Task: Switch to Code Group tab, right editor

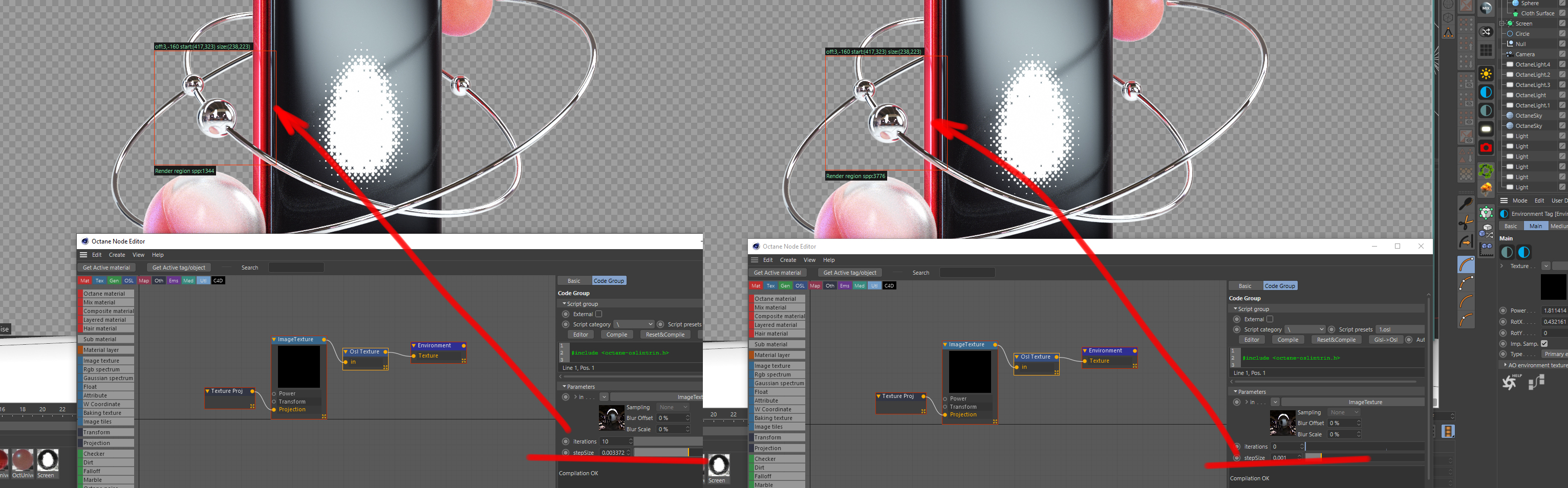Action: tap(1280, 286)
